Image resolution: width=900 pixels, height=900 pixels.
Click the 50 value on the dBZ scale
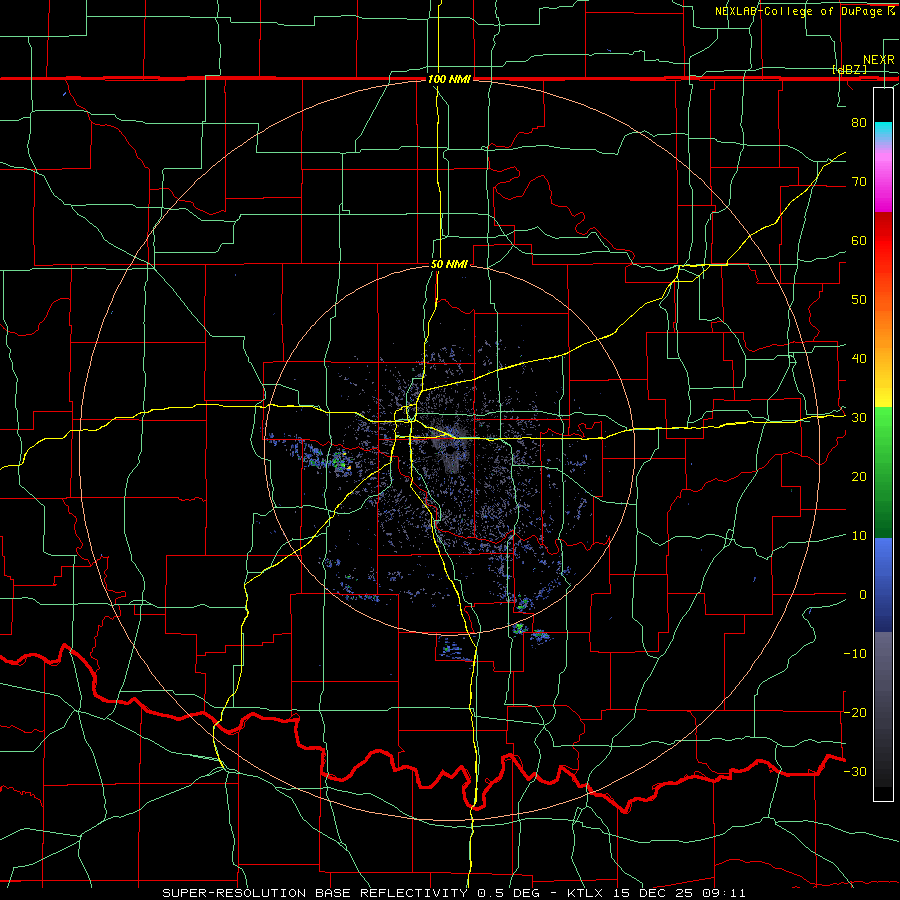click(x=859, y=300)
